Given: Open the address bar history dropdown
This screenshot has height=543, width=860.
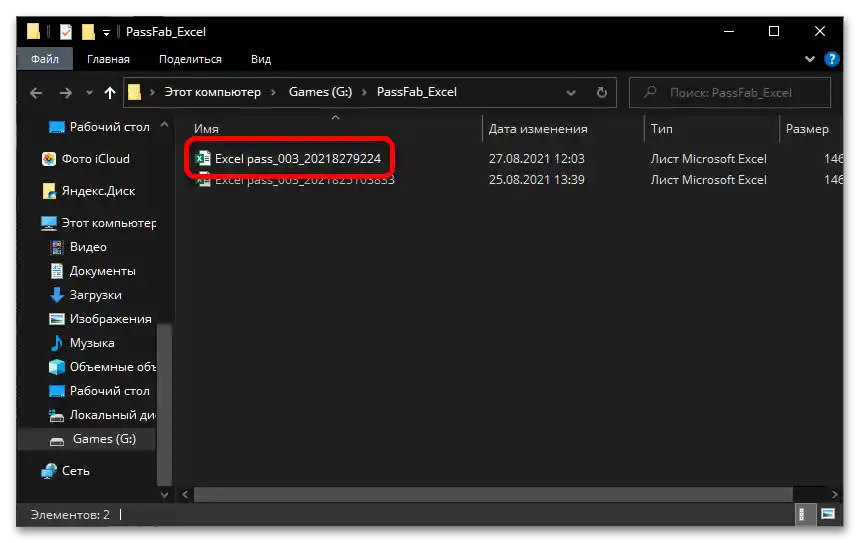Looking at the screenshot, I should coord(570,93).
